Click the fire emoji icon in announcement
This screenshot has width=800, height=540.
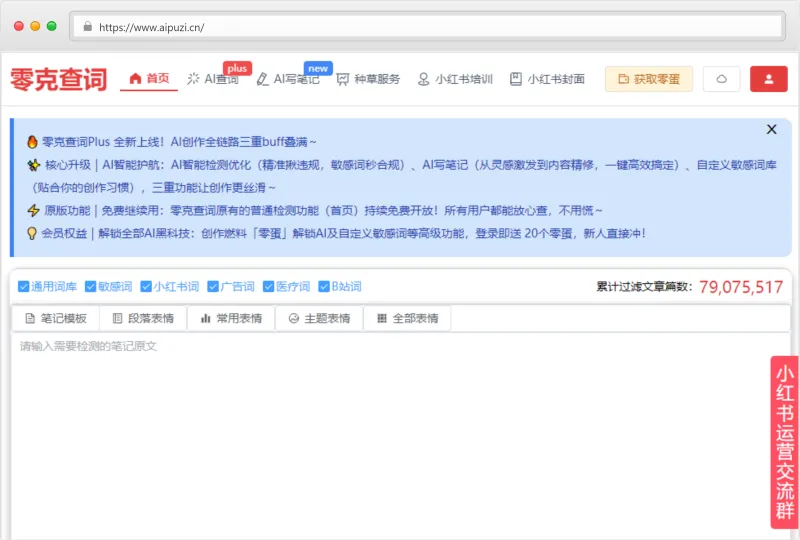[32, 142]
